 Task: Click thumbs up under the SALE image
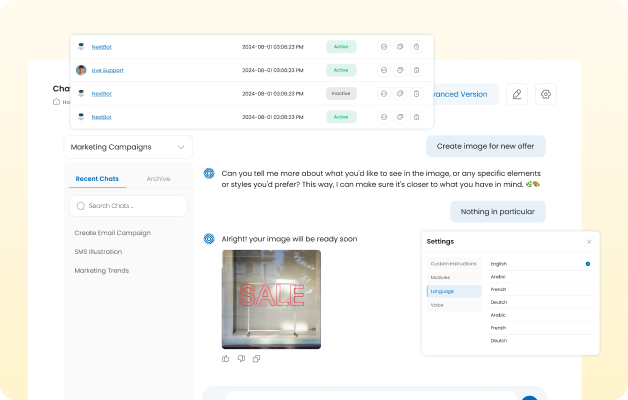click(226, 358)
